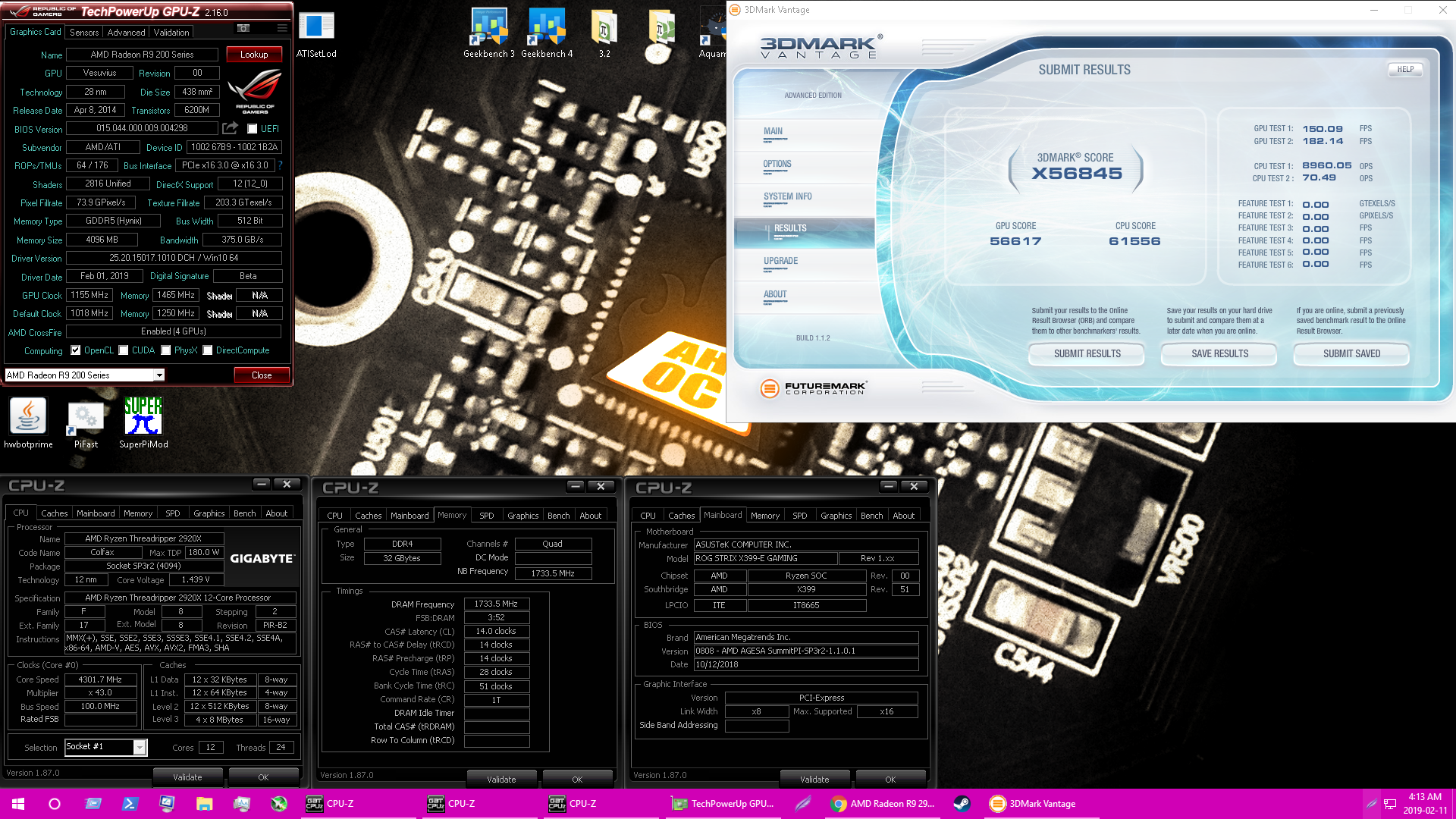
Task: Open the PiFast desktop shortcut
Action: pyautogui.click(x=86, y=424)
